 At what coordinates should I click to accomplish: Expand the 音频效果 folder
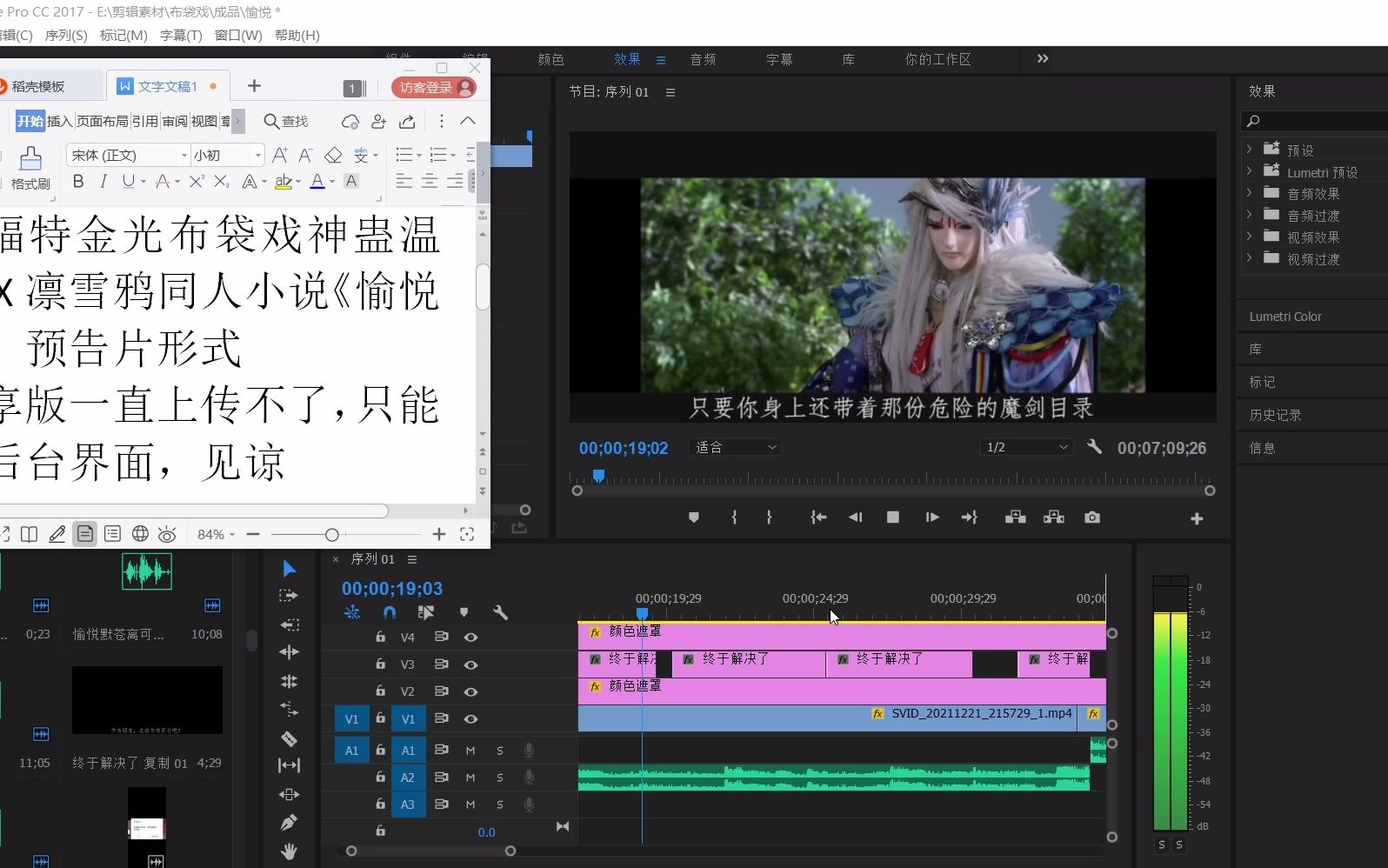tap(1250, 193)
